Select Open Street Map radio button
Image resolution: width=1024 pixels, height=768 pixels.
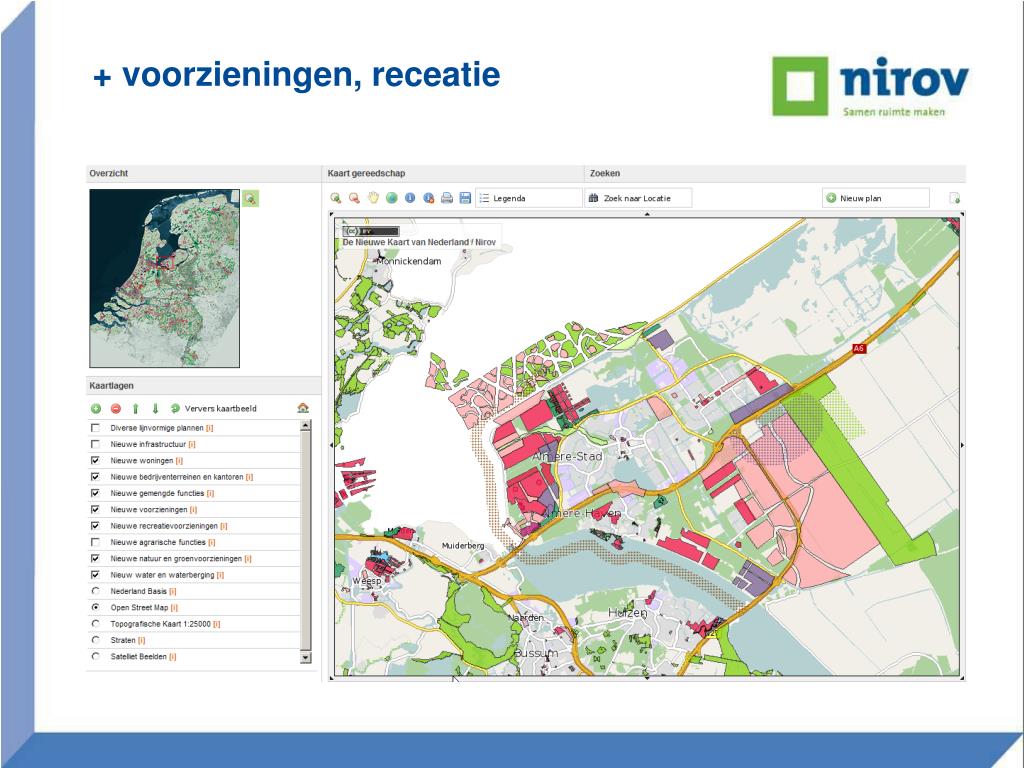[x=95, y=607]
